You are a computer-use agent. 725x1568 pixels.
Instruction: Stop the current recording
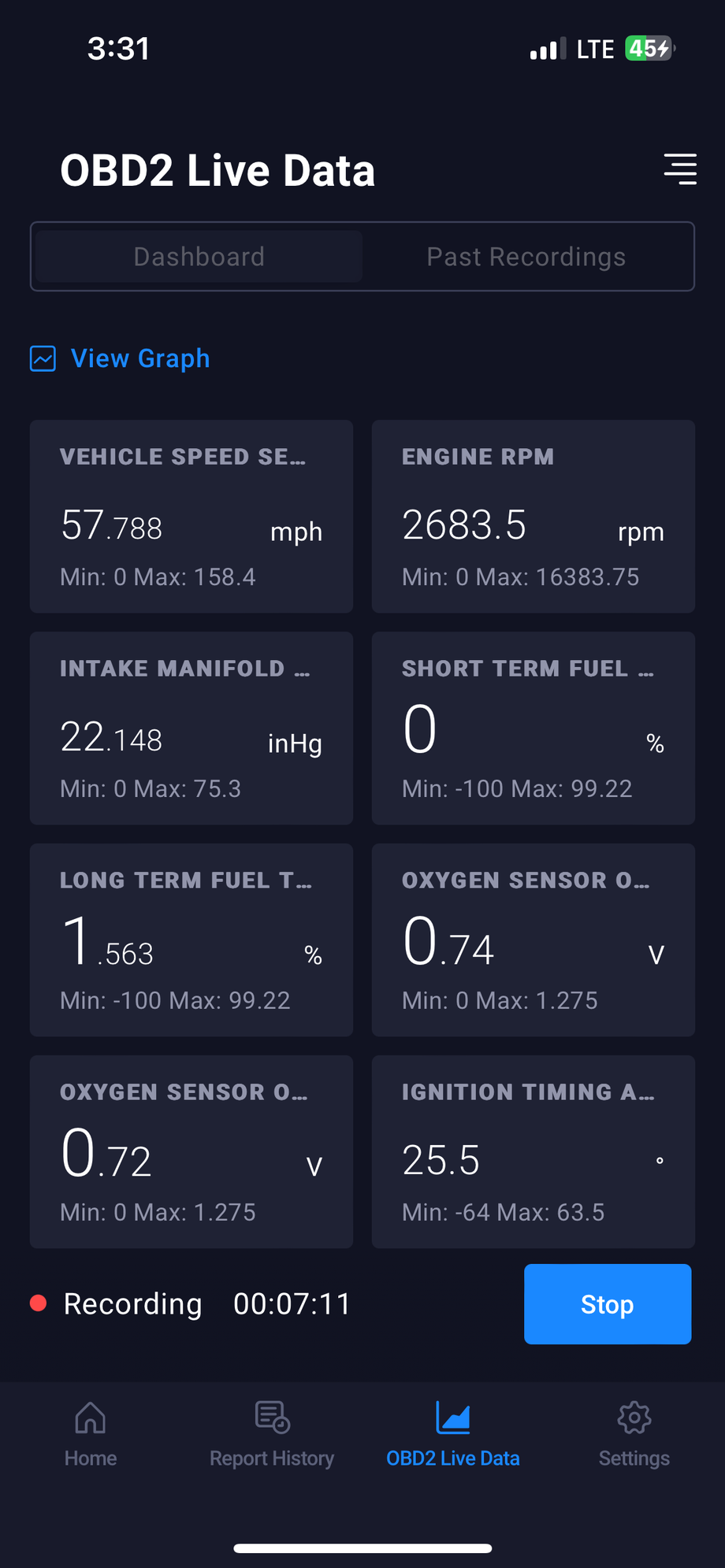(x=608, y=1304)
